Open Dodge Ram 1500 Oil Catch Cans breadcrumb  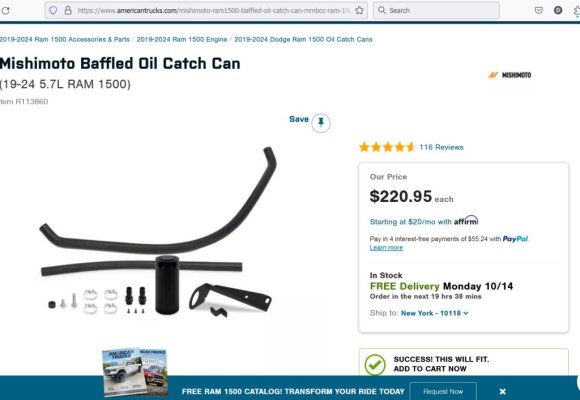coord(303,39)
